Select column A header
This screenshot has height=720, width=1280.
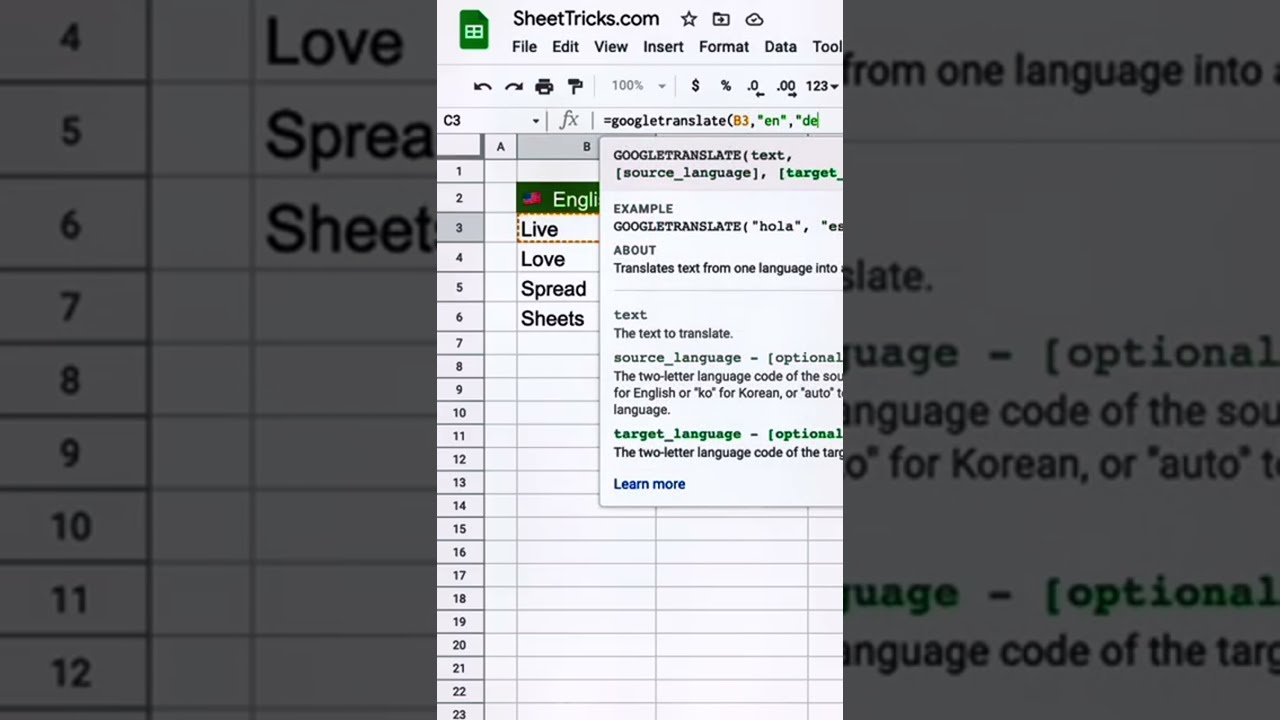pyautogui.click(x=500, y=147)
